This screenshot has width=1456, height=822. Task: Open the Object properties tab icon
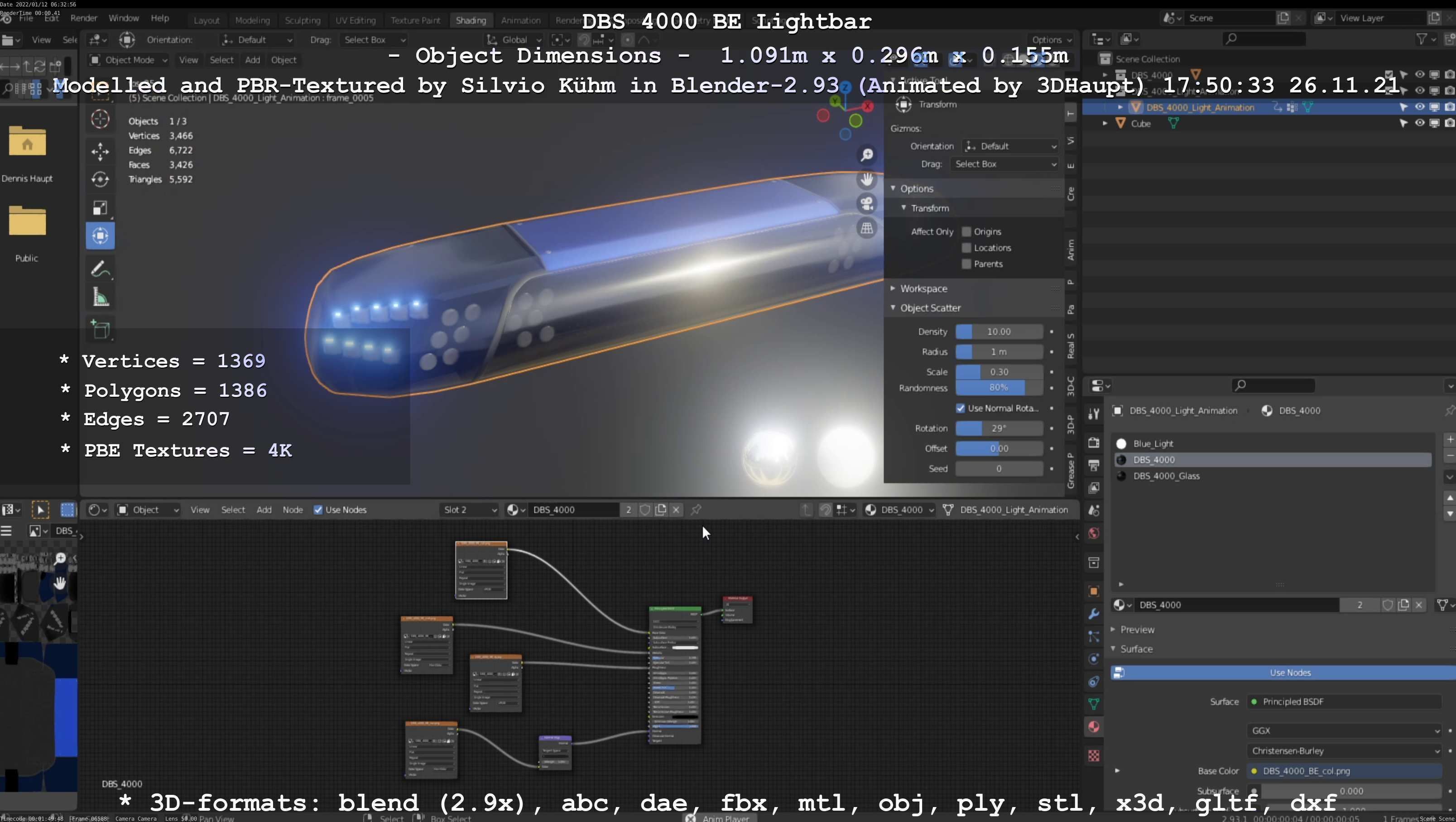click(x=1094, y=591)
